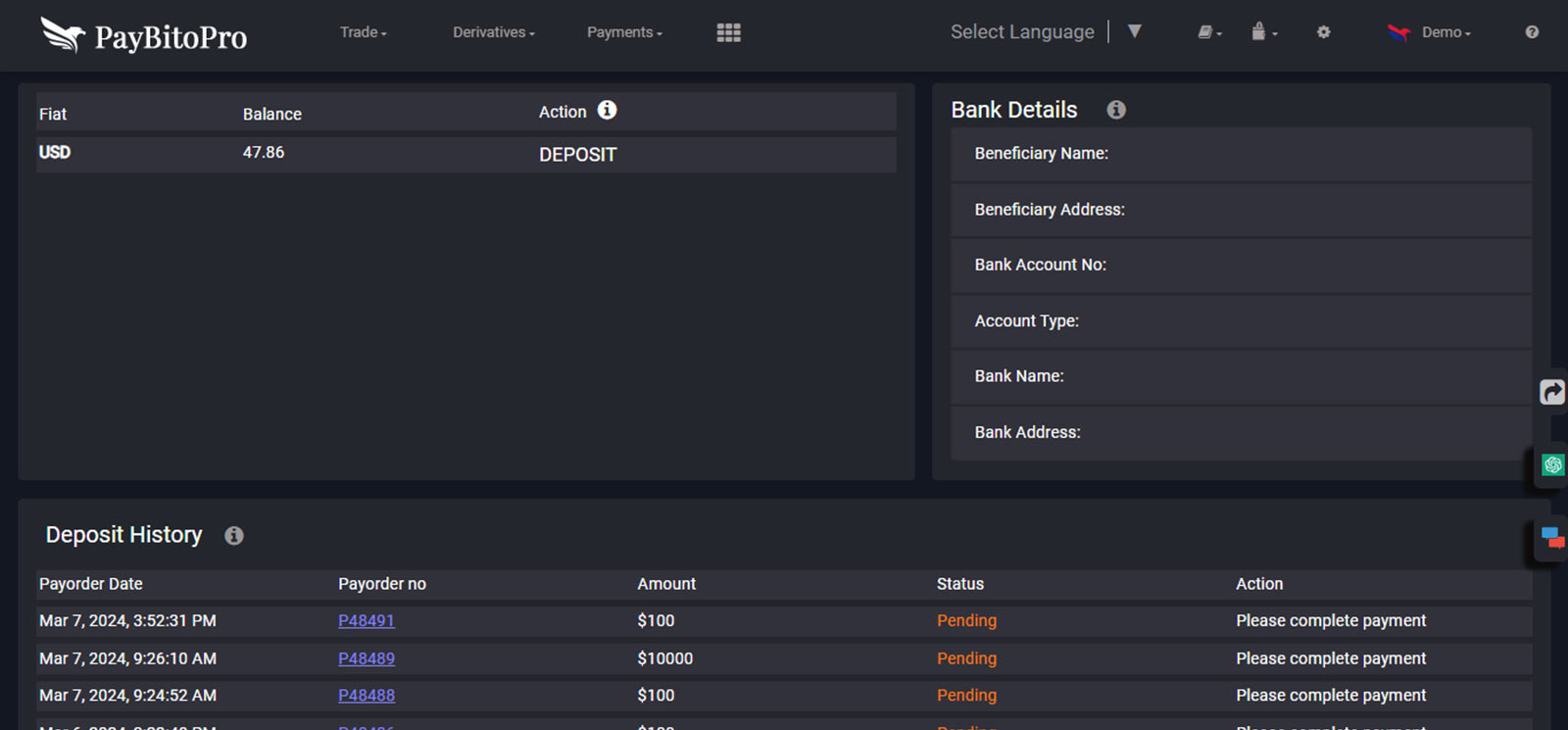Viewport: 1568px width, 730px height.
Task: Open the chat bubbles icon
Action: pos(1552,537)
